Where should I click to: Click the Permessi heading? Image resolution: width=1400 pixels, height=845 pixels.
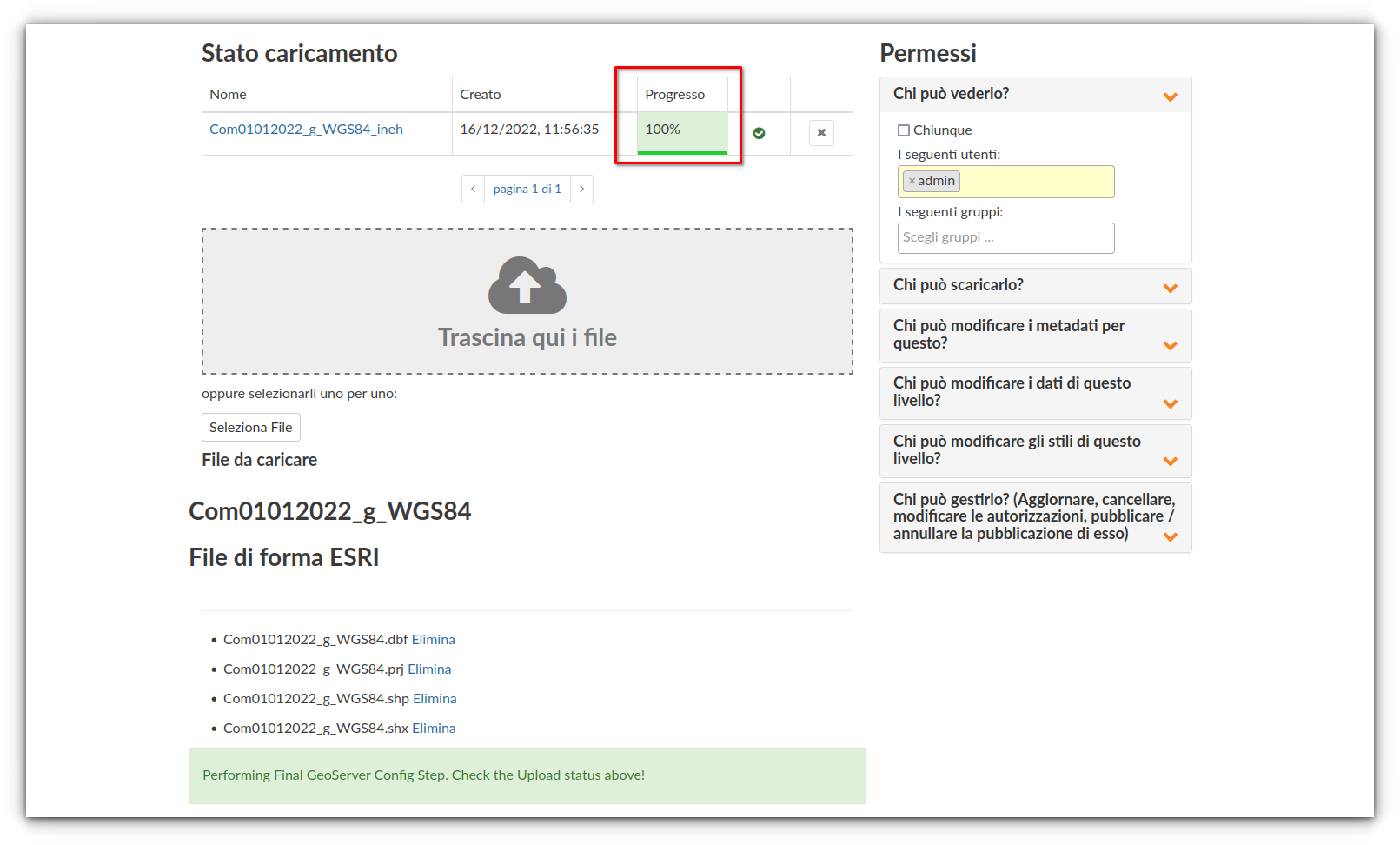pyautogui.click(x=928, y=53)
